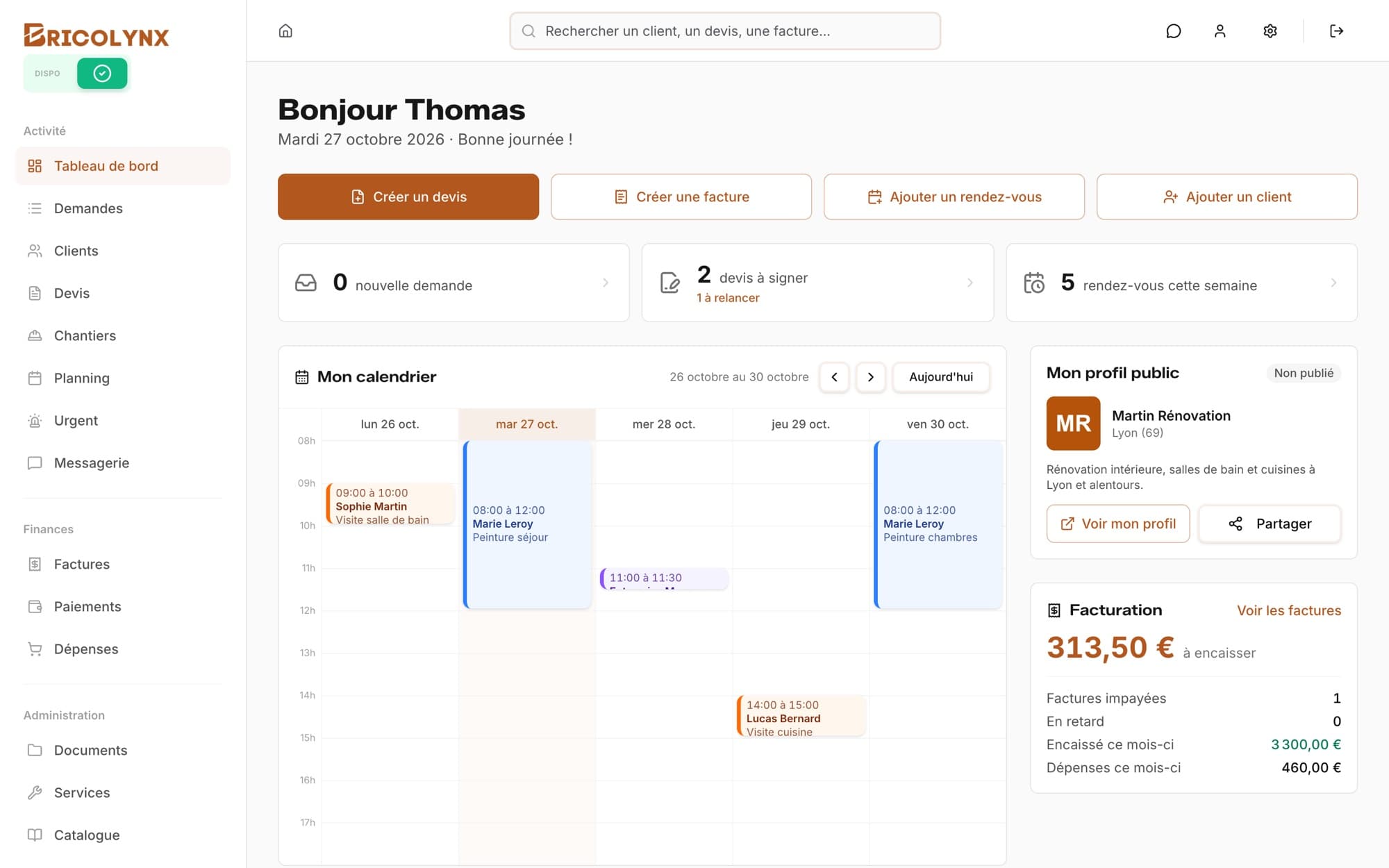
Task: Open Marie Leroy Peinture chambres event
Action: [938, 524]
